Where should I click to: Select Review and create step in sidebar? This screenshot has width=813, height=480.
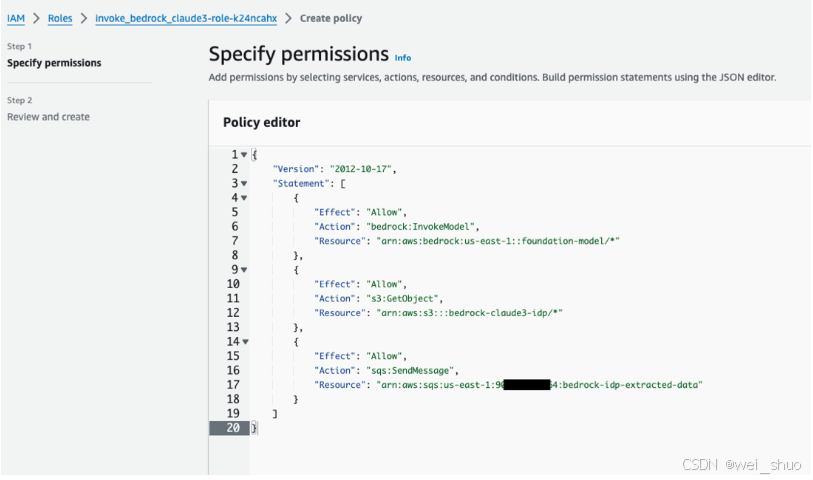click(x=48, y=117)
